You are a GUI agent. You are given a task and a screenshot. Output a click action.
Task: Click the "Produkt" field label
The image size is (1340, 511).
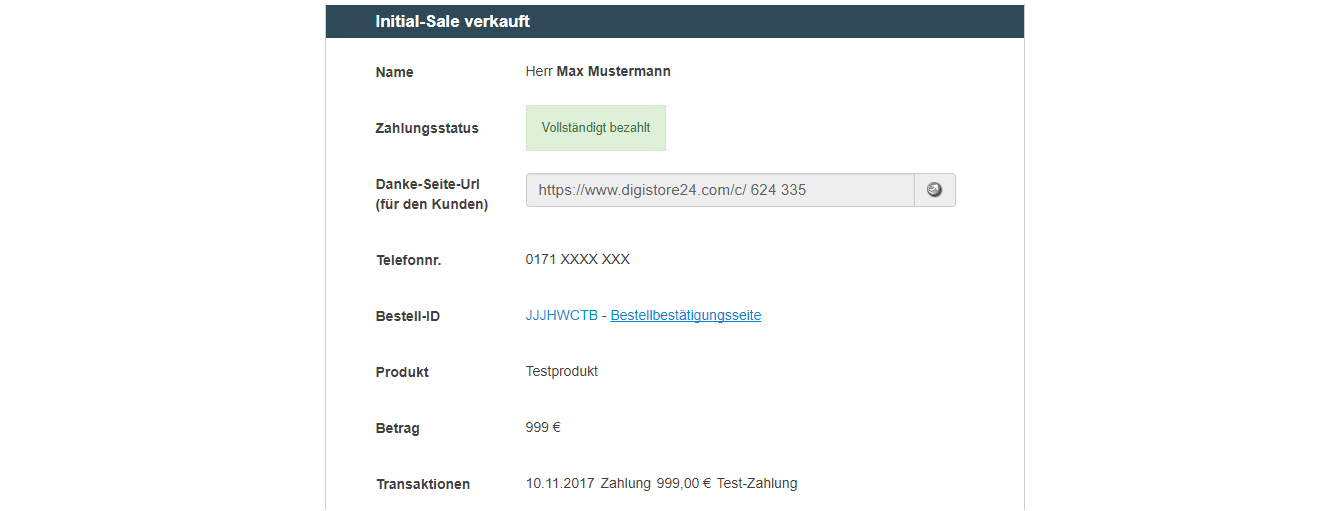(x=402, y=373)
